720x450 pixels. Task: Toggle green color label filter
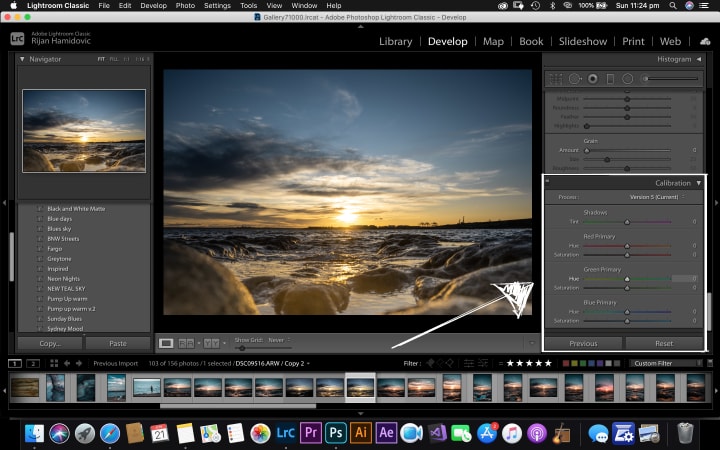pos(583,363)
